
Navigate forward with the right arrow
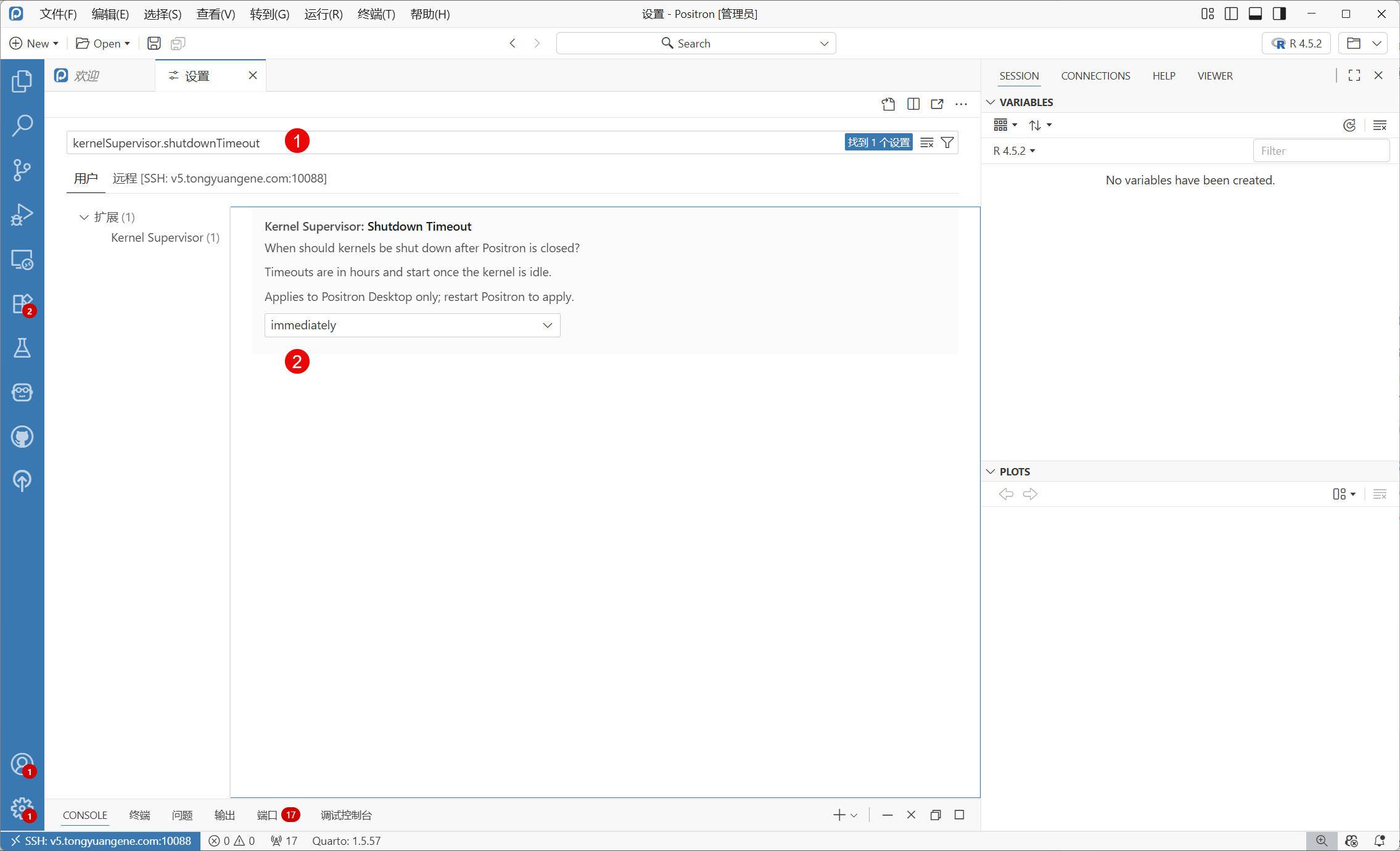[x=537, y=43]
